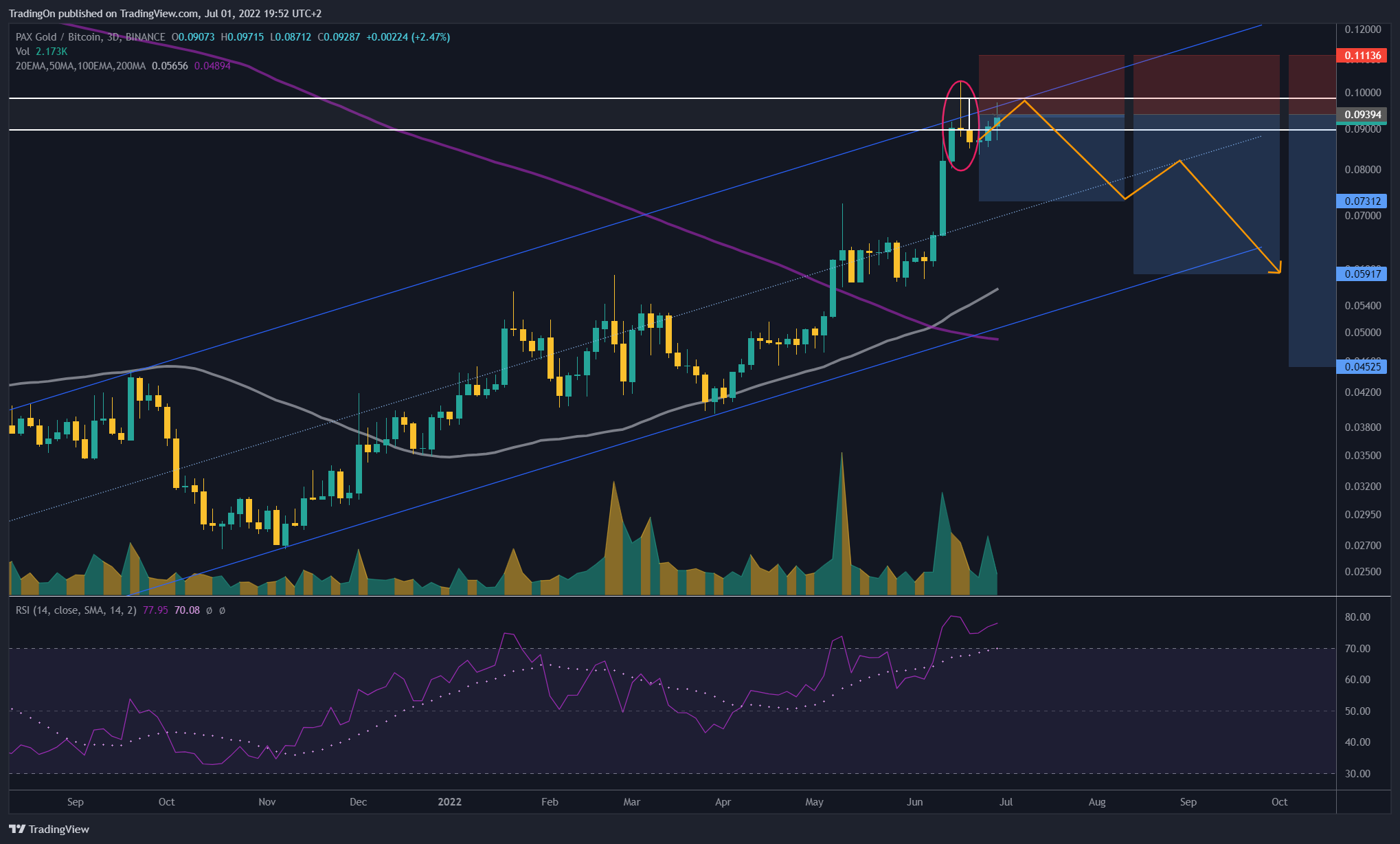Viewport: 1400px width, 844px height.
Task: Click the Mar time axis label
Action: (631, 802)
